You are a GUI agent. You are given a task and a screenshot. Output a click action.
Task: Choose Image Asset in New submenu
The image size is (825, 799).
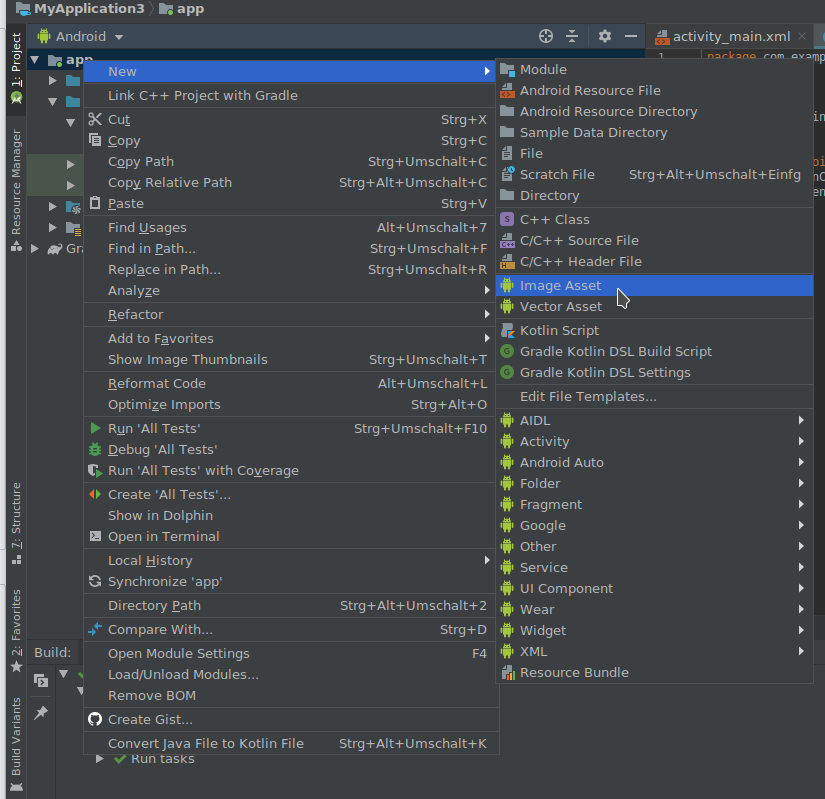coord(560,286)
